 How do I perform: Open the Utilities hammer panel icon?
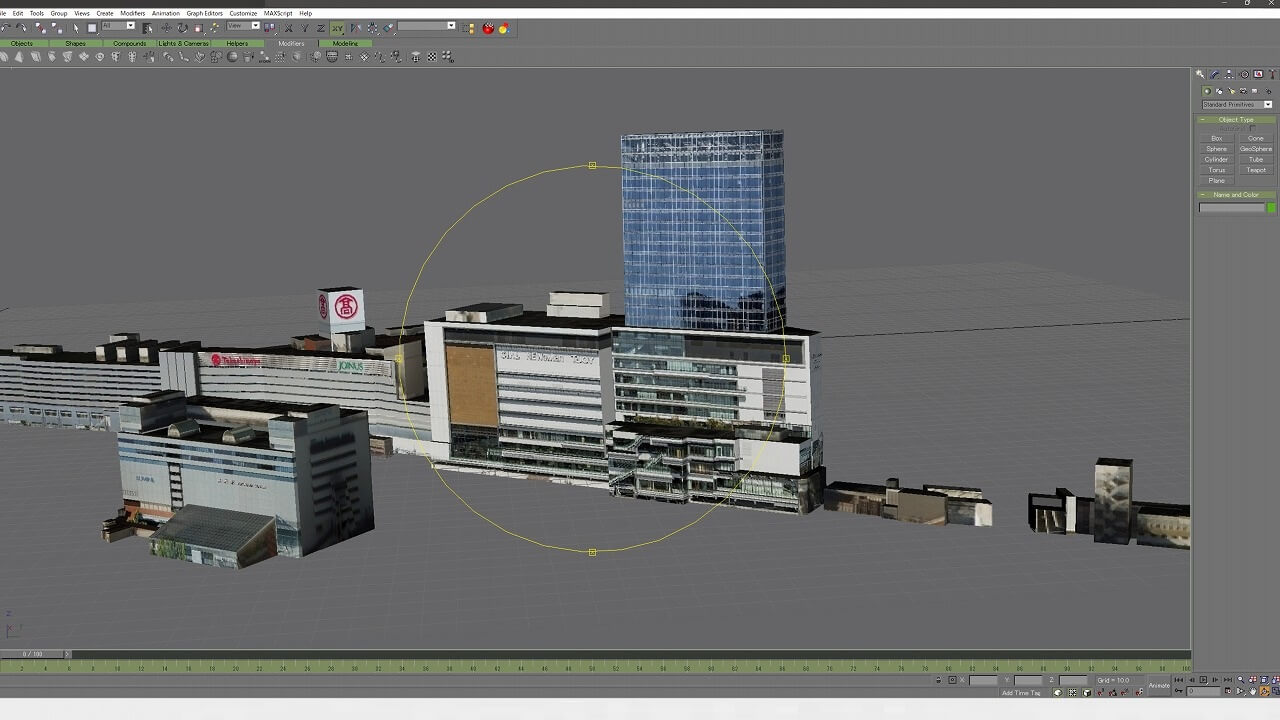(x=1272, y=74)
